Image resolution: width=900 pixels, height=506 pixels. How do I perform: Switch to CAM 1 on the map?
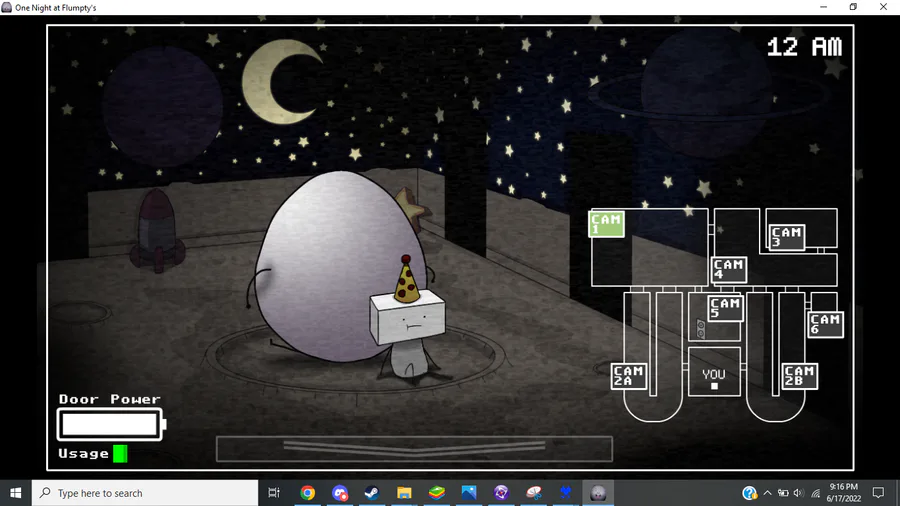coord(606,224)
